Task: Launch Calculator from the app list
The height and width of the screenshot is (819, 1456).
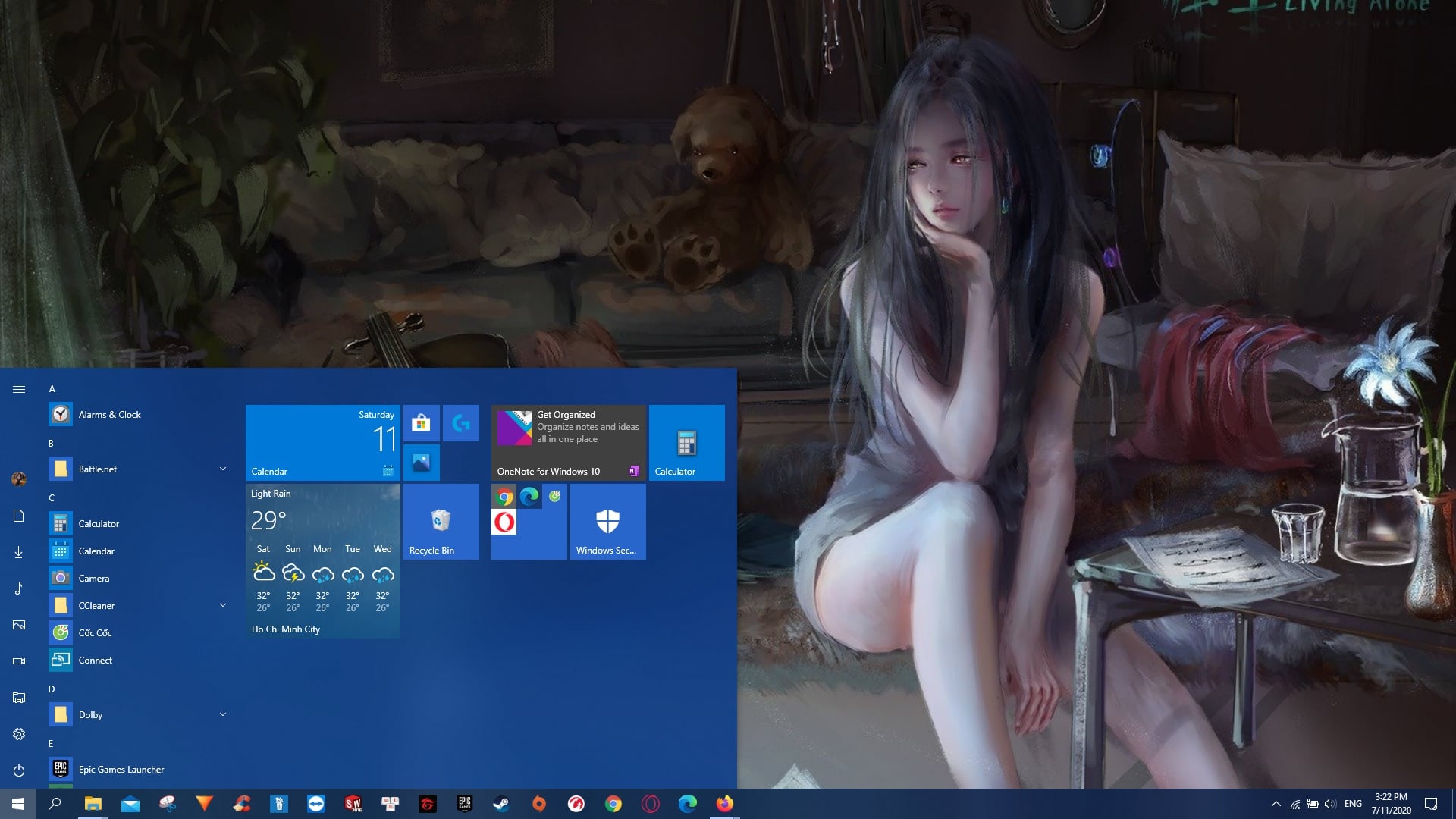Action: [x=140, y=524]
